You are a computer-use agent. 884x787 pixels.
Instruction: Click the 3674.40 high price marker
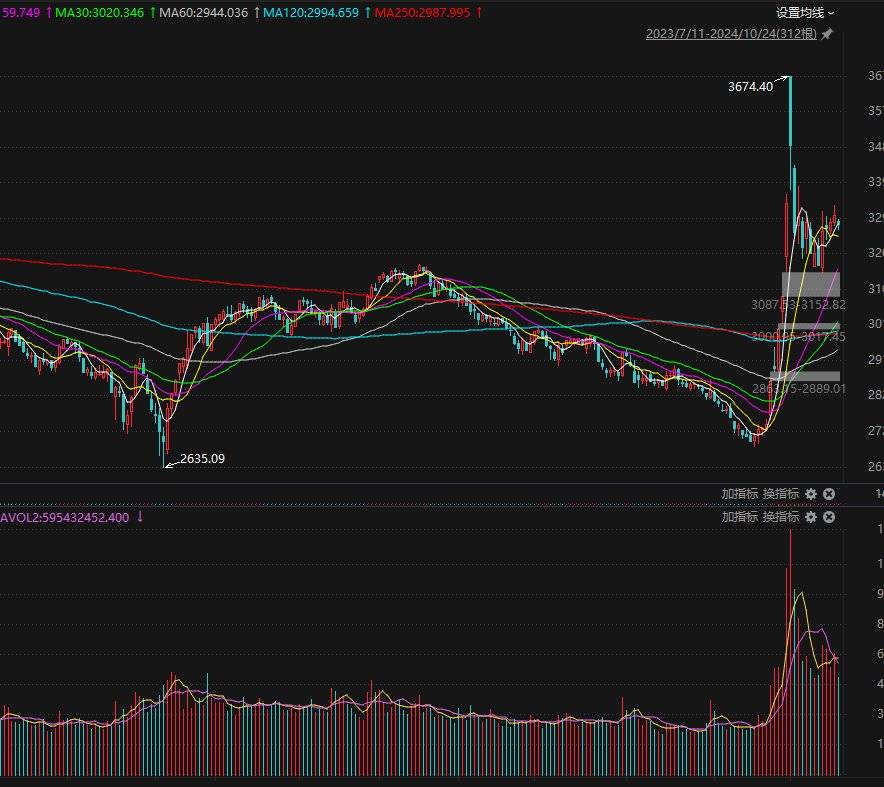[x=750, y=87]
